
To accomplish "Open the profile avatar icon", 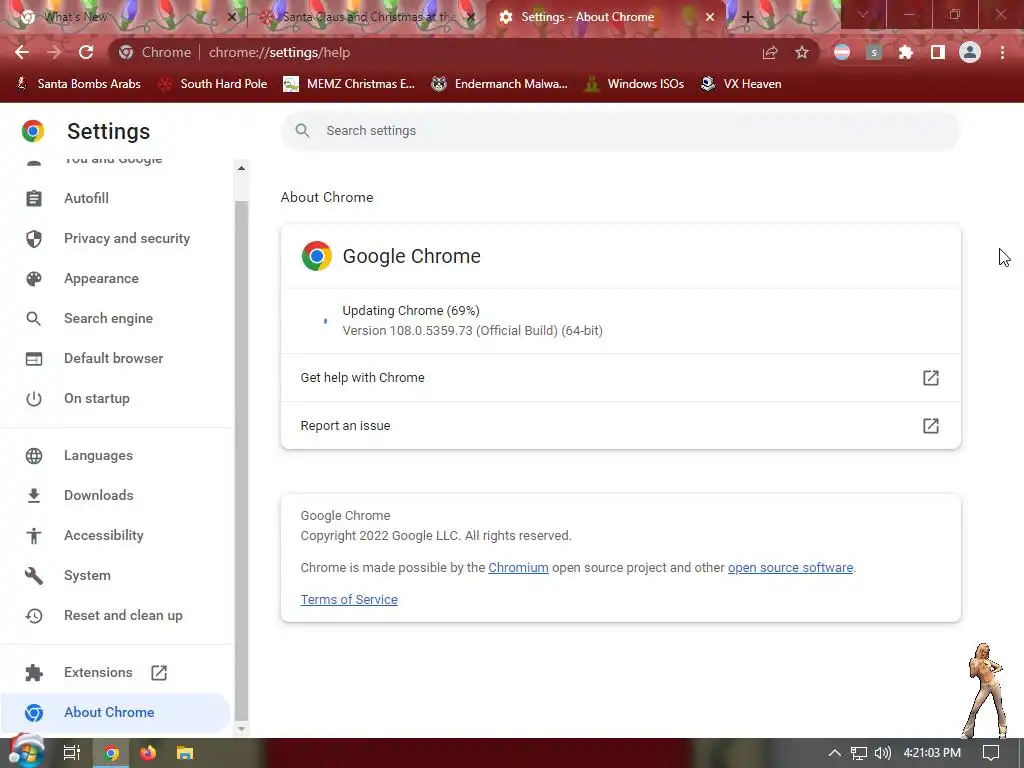I will (x=970, y=52).
